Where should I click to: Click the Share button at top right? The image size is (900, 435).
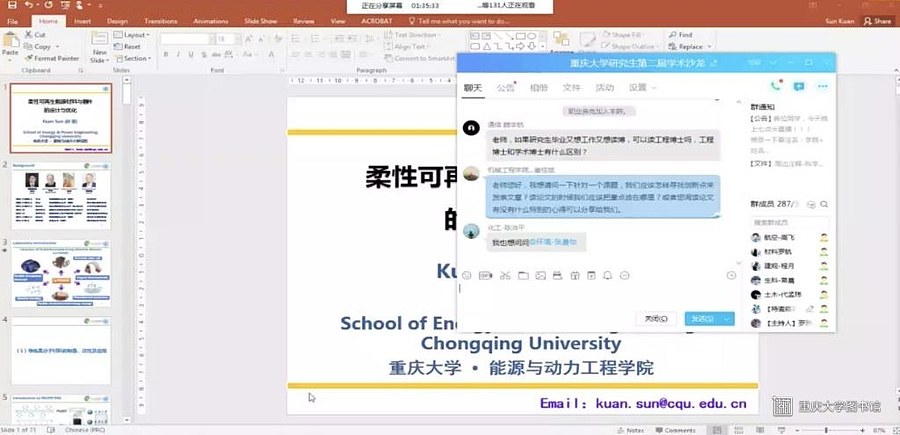pyautogui.click(x=878, y=21)
